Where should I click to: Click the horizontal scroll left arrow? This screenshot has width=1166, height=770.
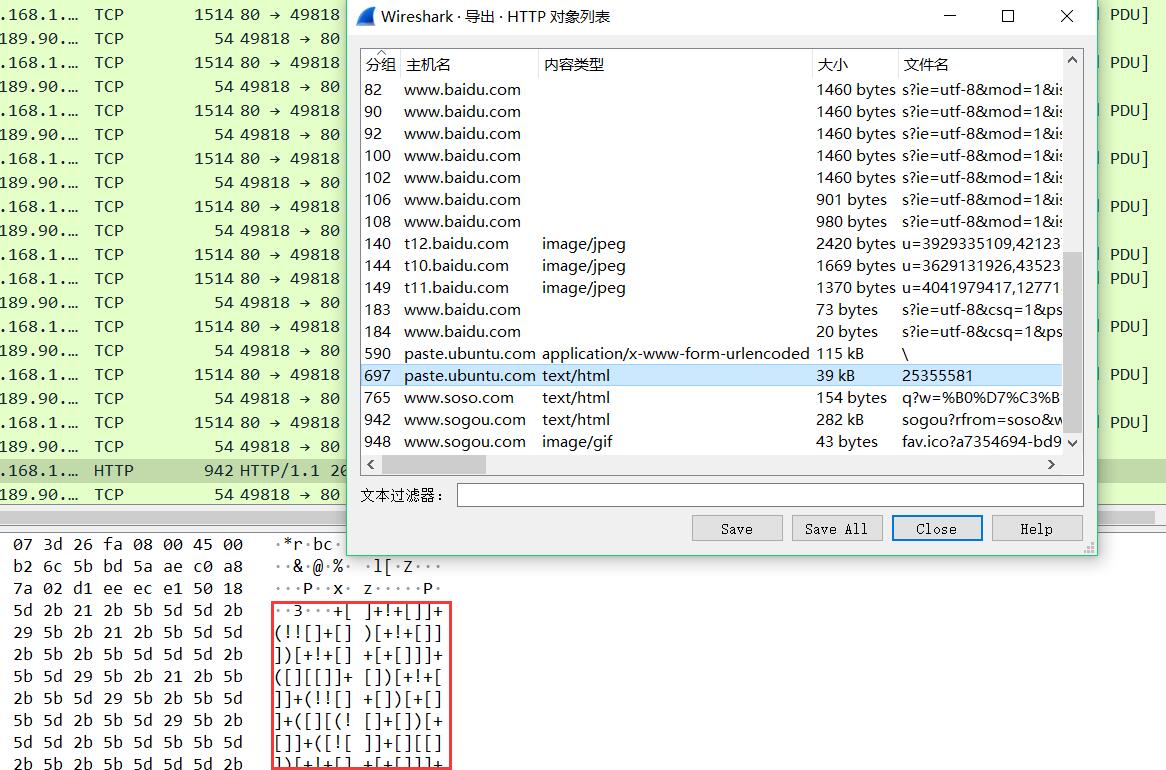(370, 464)
